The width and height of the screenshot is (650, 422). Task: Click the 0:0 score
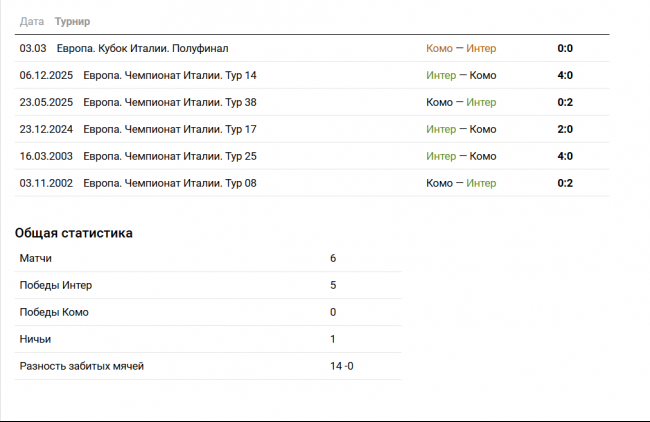[x=565, y=49]
